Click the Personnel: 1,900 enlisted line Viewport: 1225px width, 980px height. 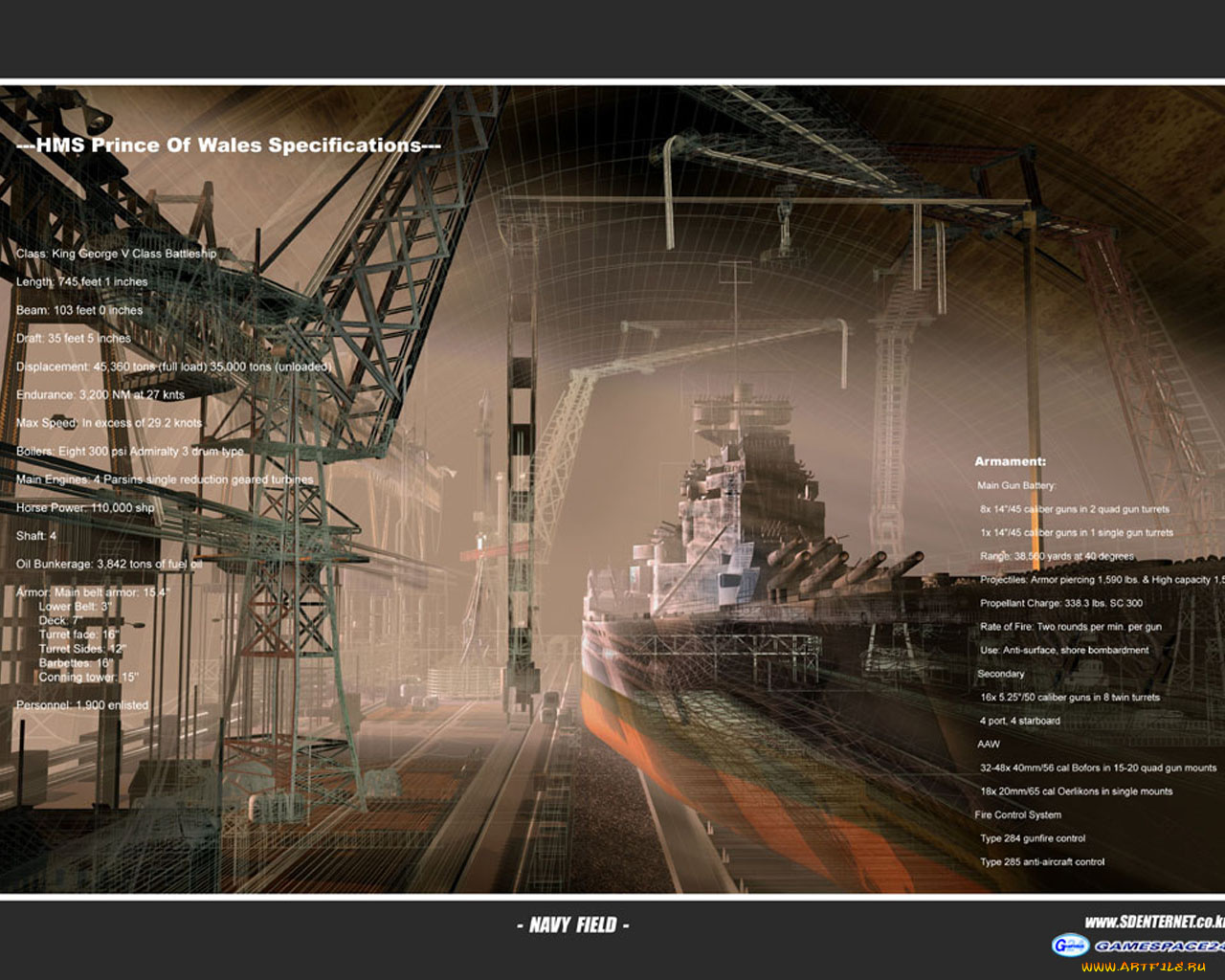click(82, 705)
